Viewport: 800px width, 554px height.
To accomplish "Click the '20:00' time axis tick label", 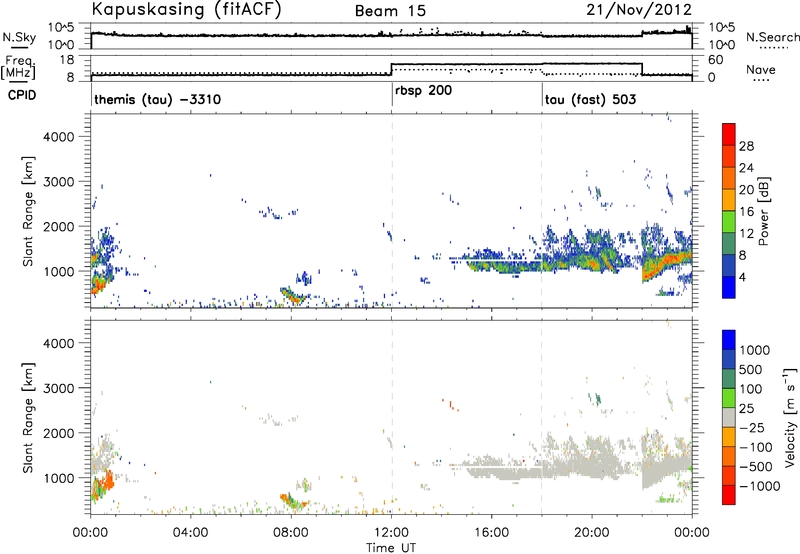I will click(x=592, y=533).
